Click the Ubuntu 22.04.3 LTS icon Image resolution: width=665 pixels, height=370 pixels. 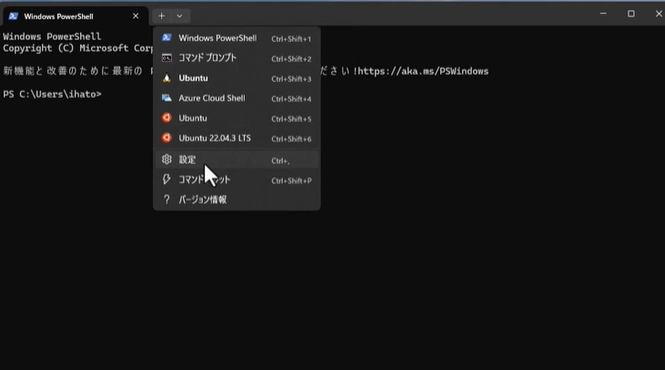(x=167, y=138)
